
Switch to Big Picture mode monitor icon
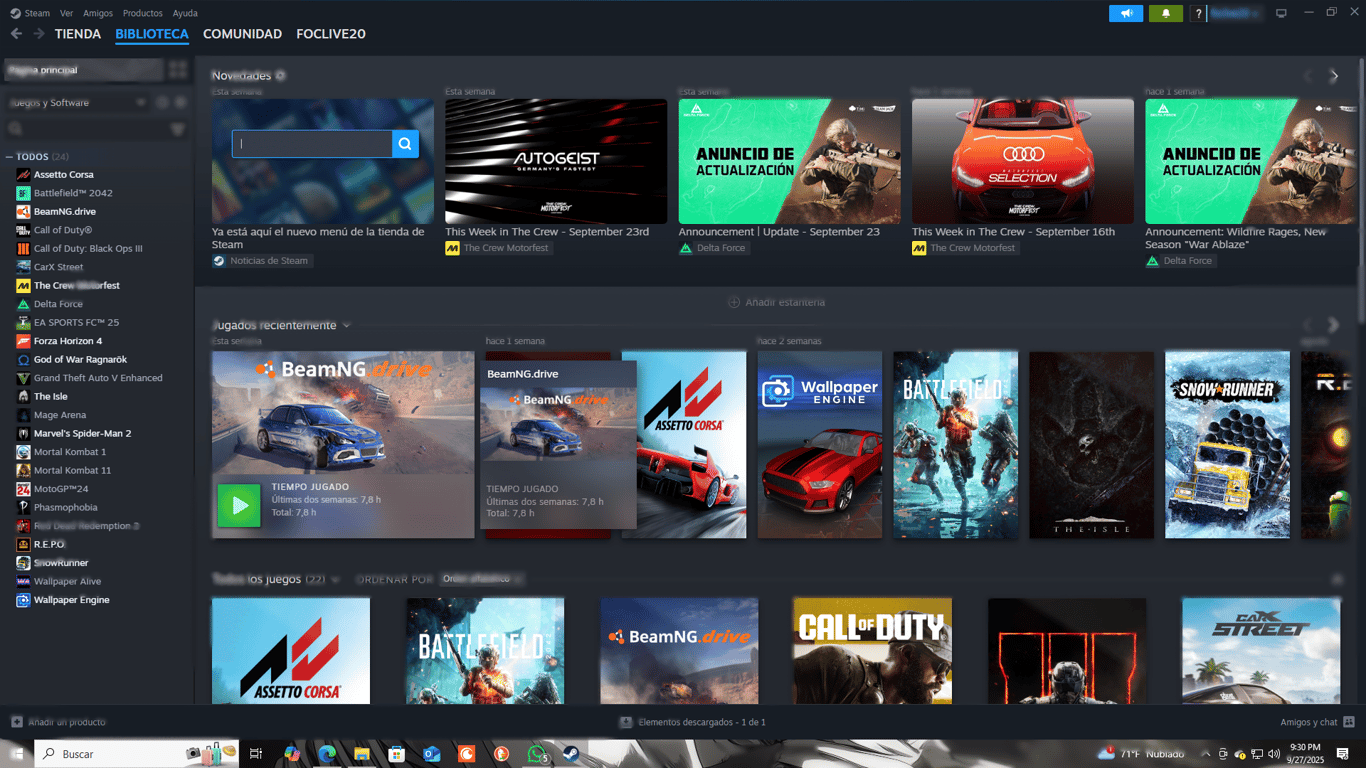1281,13
